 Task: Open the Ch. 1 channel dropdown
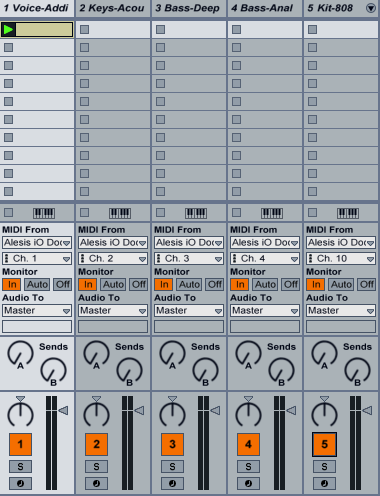pos(37,259)
